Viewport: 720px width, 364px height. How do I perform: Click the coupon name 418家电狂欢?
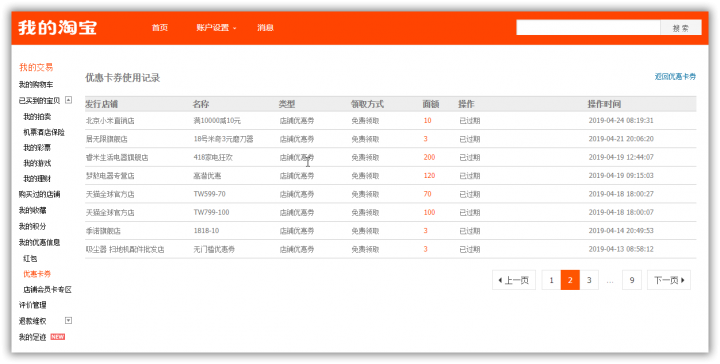click(x=213, y=157)
